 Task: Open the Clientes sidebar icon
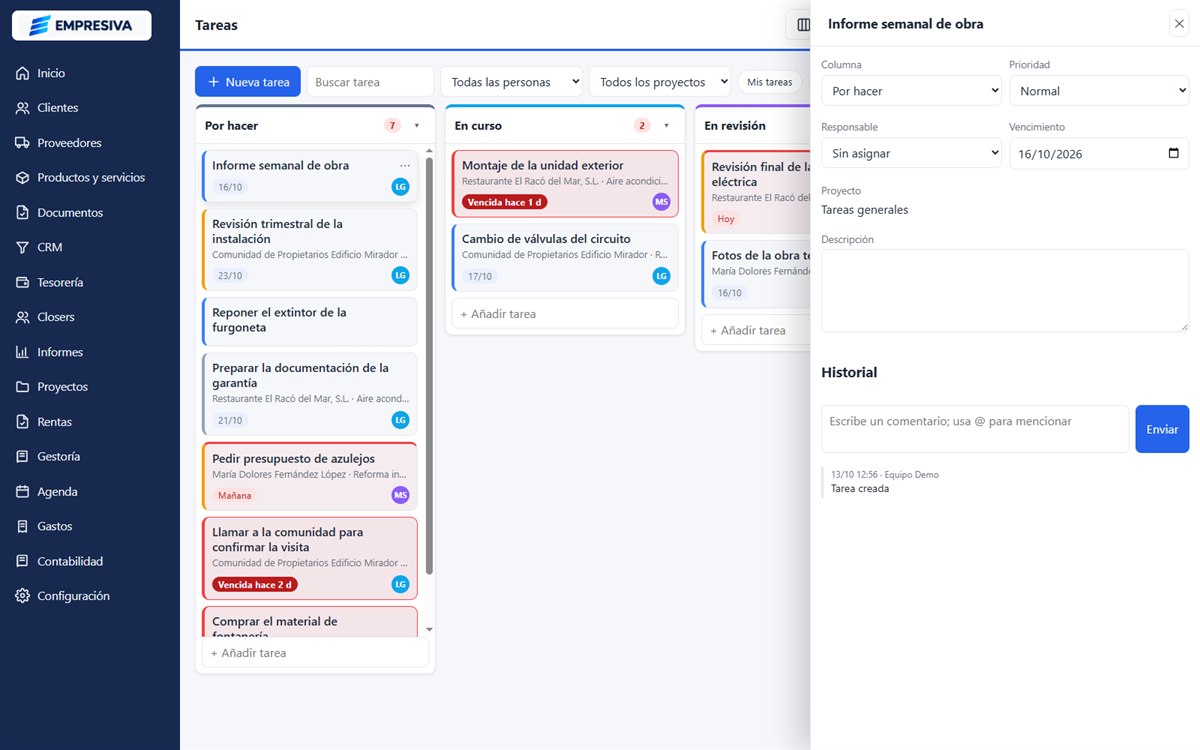click(x=22, y=108)
